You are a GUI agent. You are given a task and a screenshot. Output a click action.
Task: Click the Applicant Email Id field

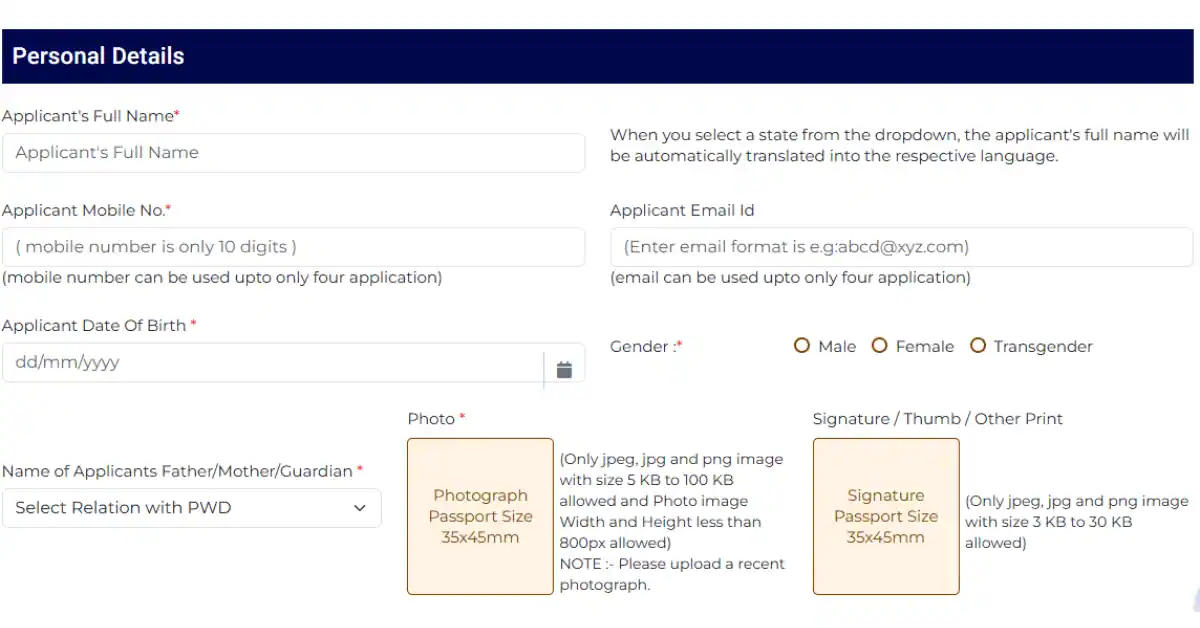[x=901, y=247]
